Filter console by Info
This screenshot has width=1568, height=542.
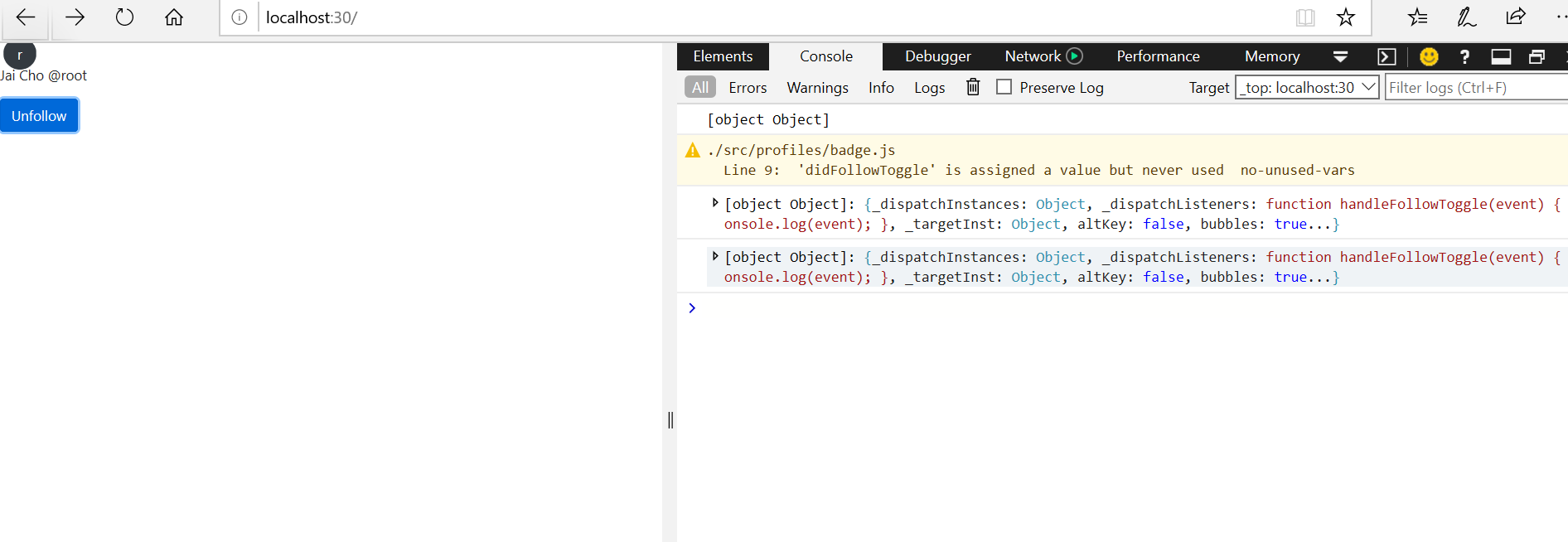[x=881, y=87]
